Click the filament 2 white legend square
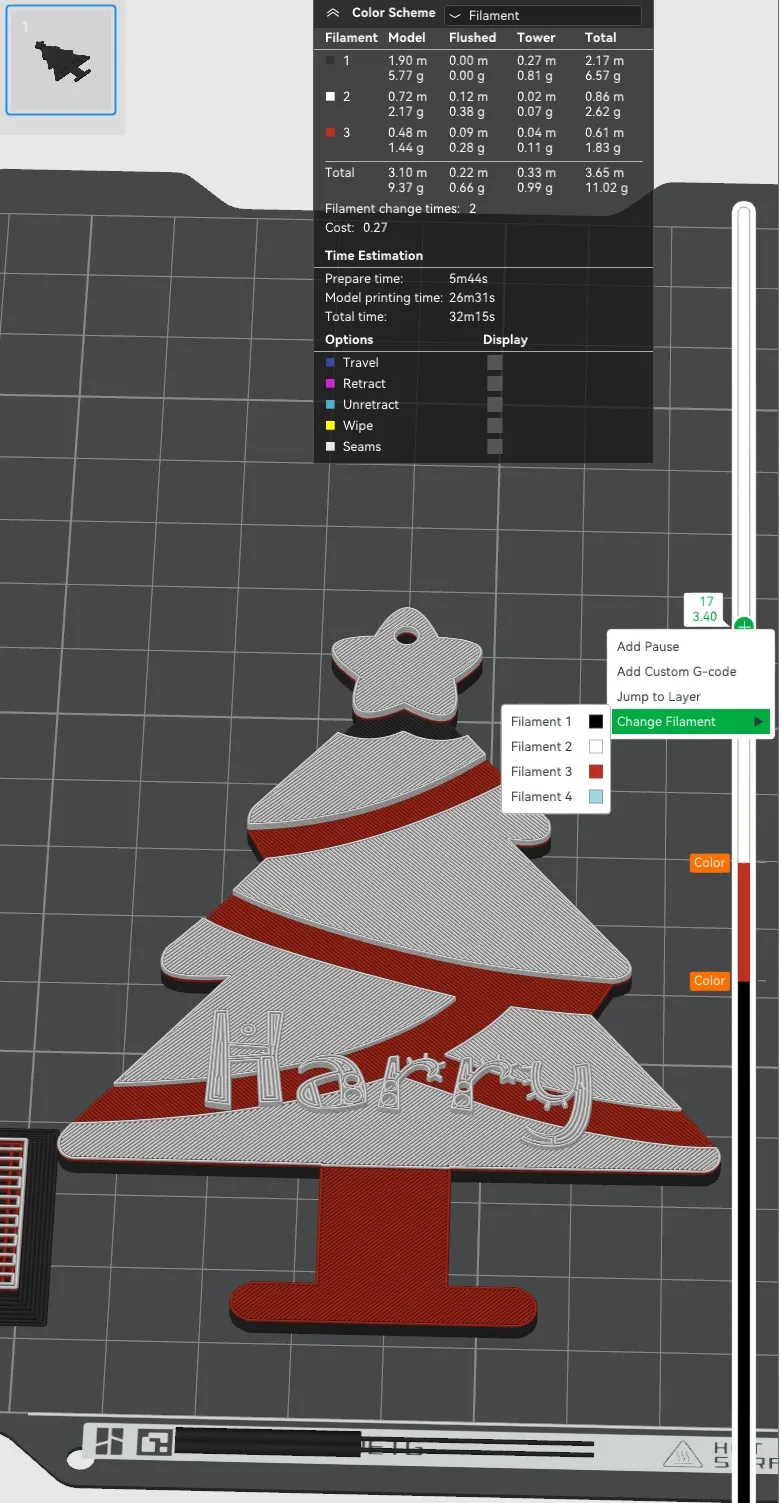The width and height of the screenshot is (781, 1503). pos(331,97)
